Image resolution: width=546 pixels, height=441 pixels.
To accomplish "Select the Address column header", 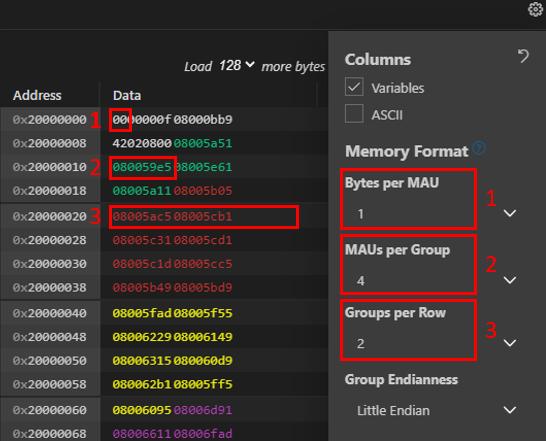I will coord(37,95).
